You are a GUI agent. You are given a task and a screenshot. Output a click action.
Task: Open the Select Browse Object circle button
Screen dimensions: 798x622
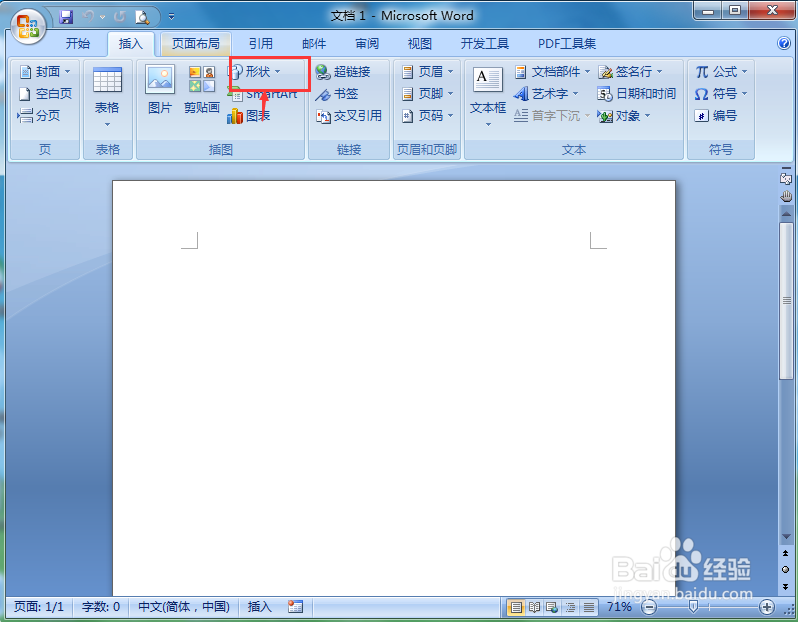(786, 570)
